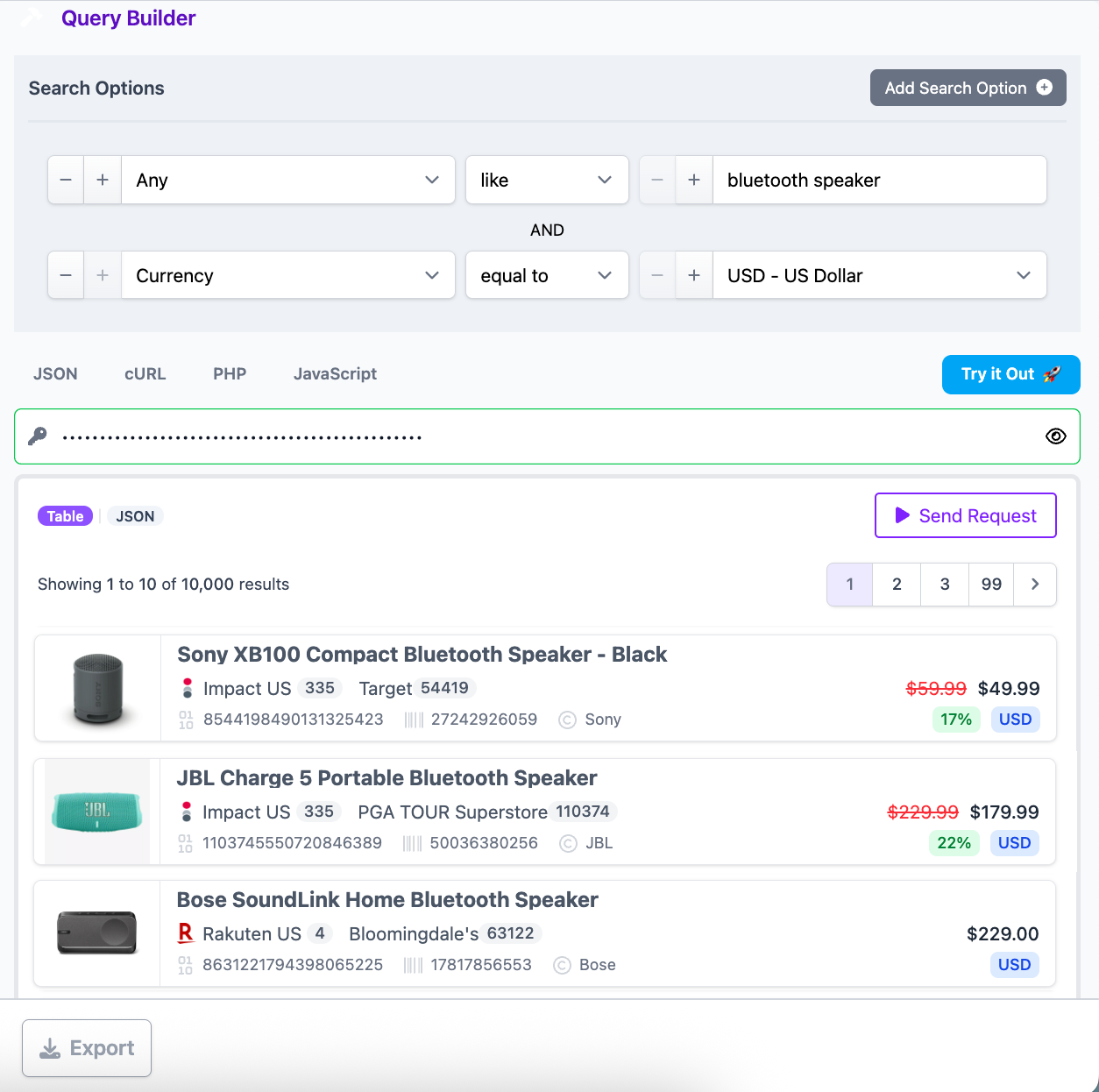Go to next results page arrow
This screenshot has height=1092, width=1099.
point(1035,585)
